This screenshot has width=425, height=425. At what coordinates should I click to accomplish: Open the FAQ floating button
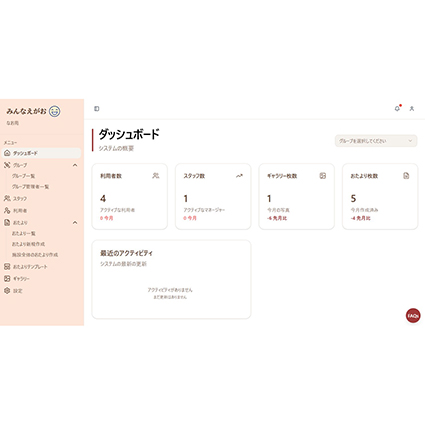pyautogui.click(x=413, y=315)
